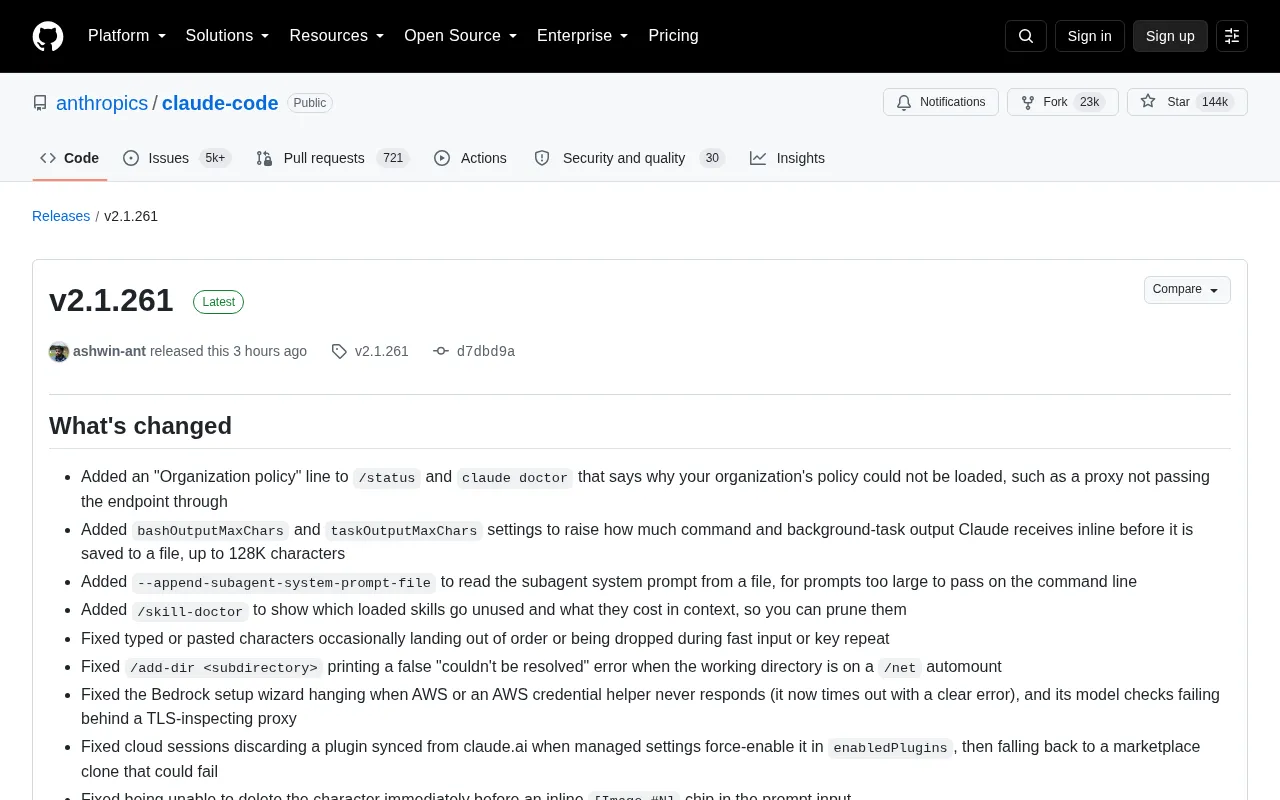
Task: Switch to the Issues tab
Action: click(177, 158)
